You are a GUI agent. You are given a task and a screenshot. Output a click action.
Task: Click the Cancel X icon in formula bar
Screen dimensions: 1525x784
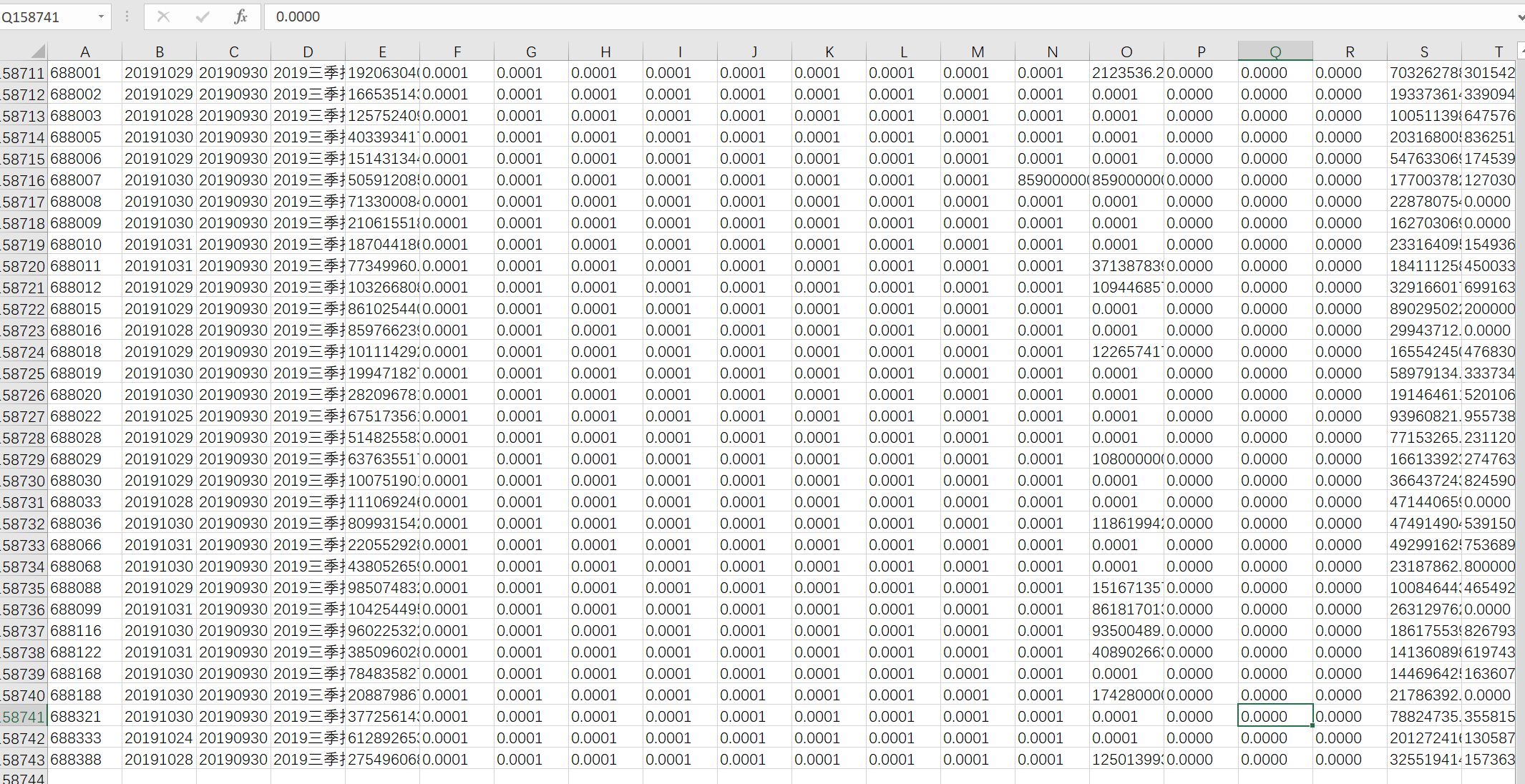[x=164, y=16]
